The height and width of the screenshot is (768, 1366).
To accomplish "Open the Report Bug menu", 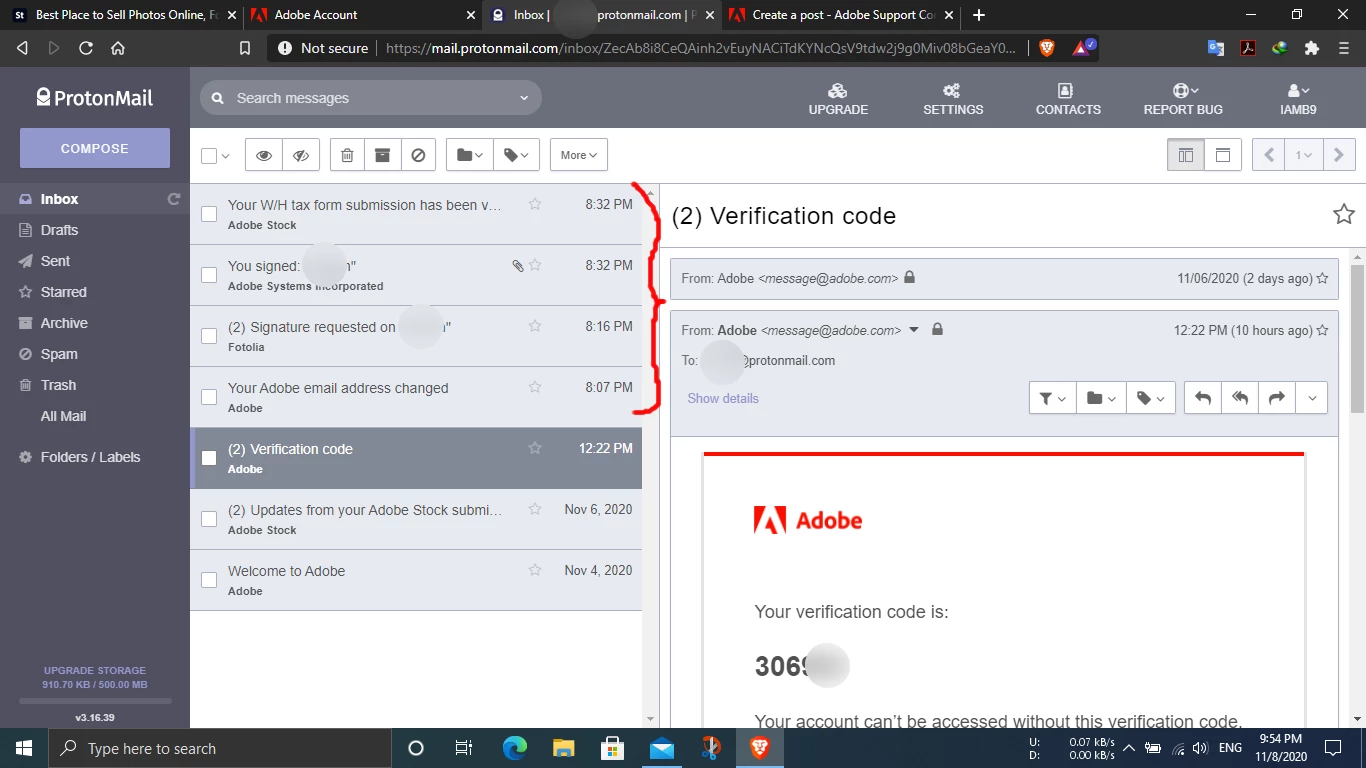I will point(1183,99).
